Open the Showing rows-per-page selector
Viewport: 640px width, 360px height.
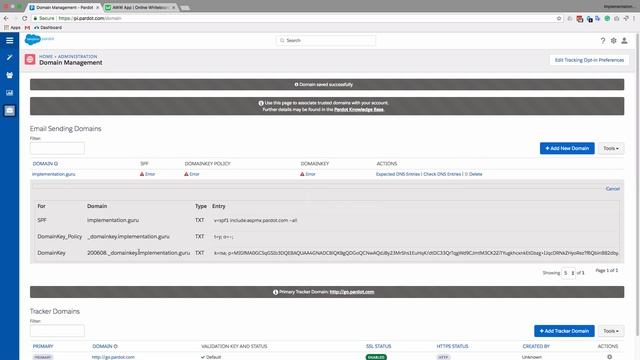569,273
